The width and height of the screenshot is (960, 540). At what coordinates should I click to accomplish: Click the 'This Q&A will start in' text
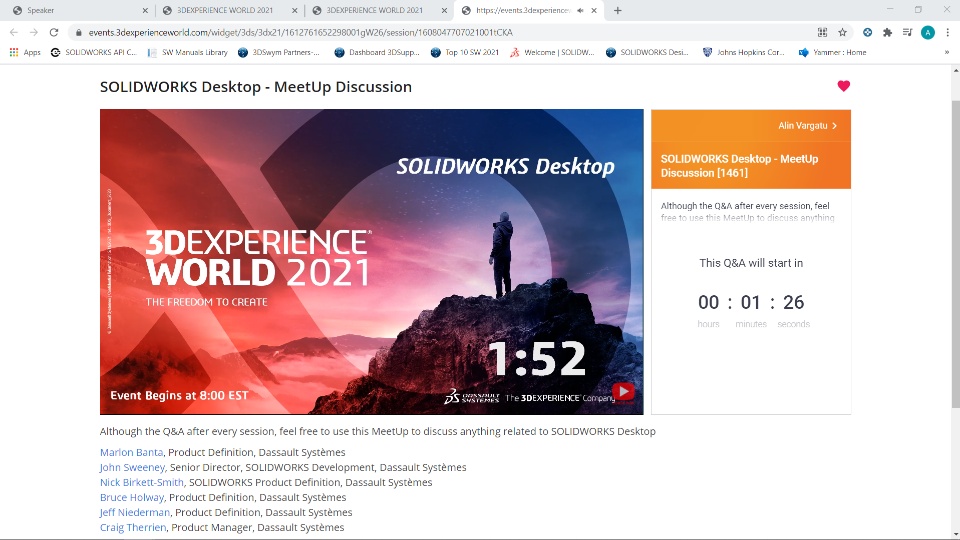pos(751,263)
